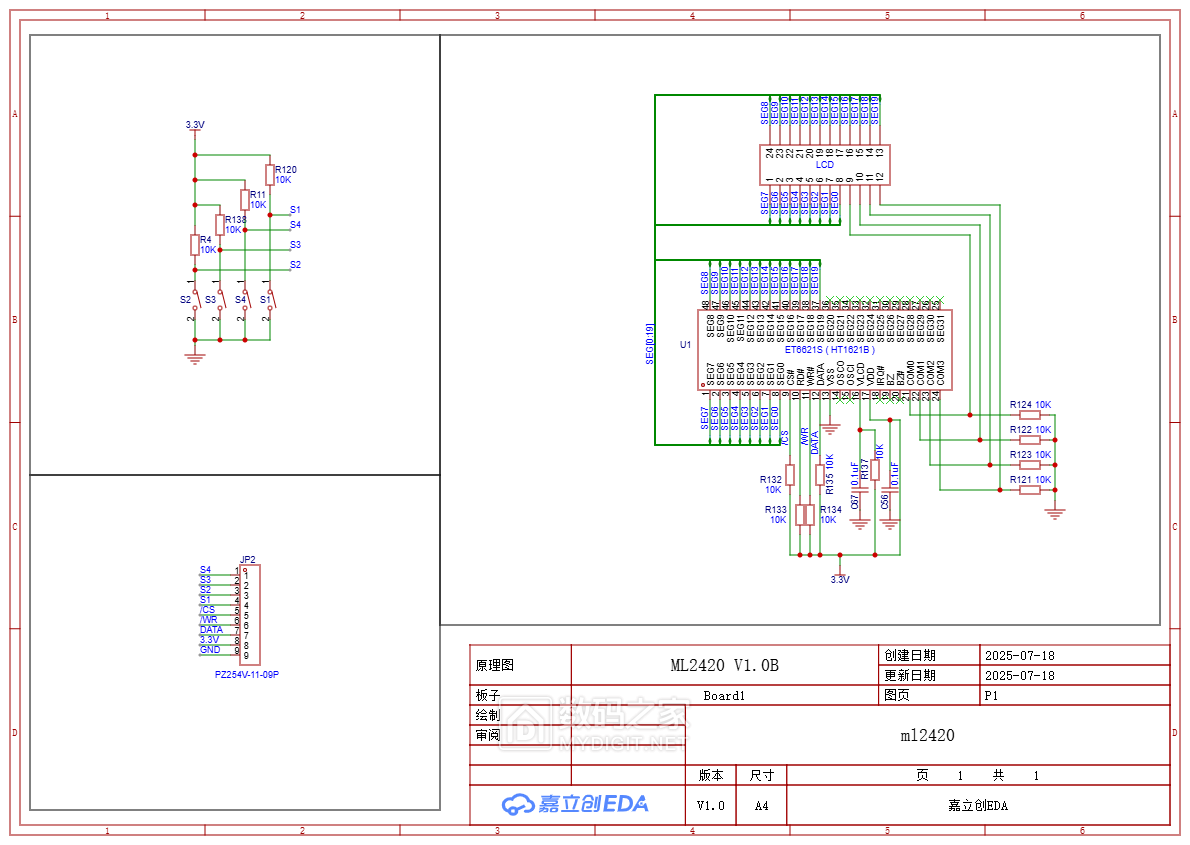This screenshot has width=1190, height=845.
Task: Select resistor R4 10K
Action: pos(196,243)
